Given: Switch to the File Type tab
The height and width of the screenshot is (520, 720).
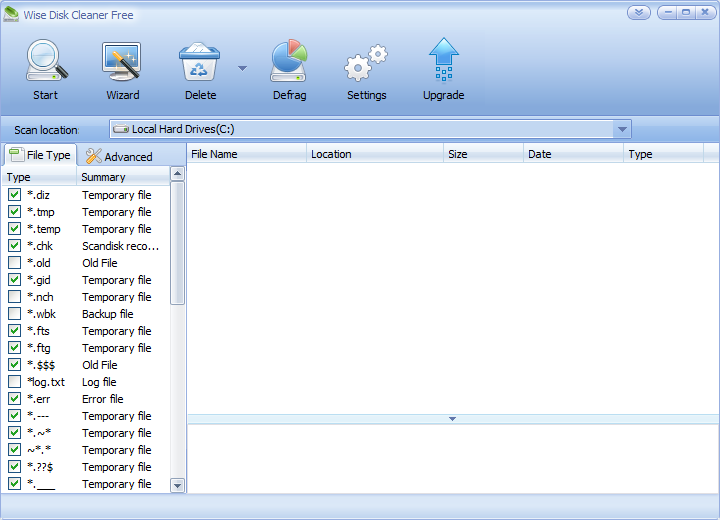Looking at the screenshot, I should pos(40,155).
